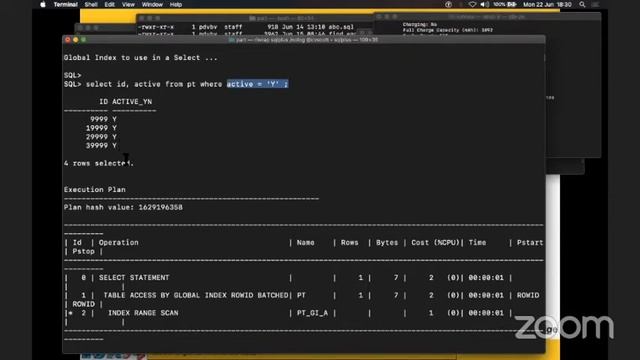The width and height of the screenshot is (640, 360).
Task: Open the Mon 22 Jun clock
Action: pyautogui.click(x=547, y=4)
